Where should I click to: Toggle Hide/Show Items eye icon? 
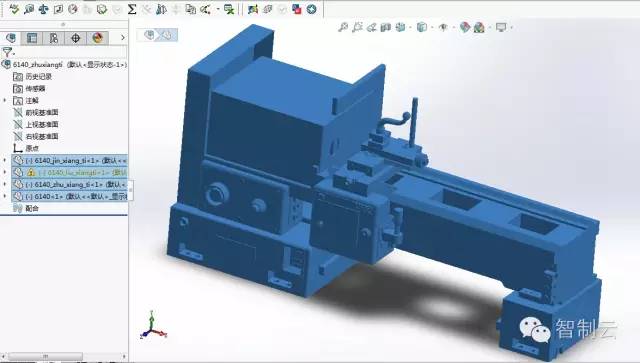pos(443,27)
